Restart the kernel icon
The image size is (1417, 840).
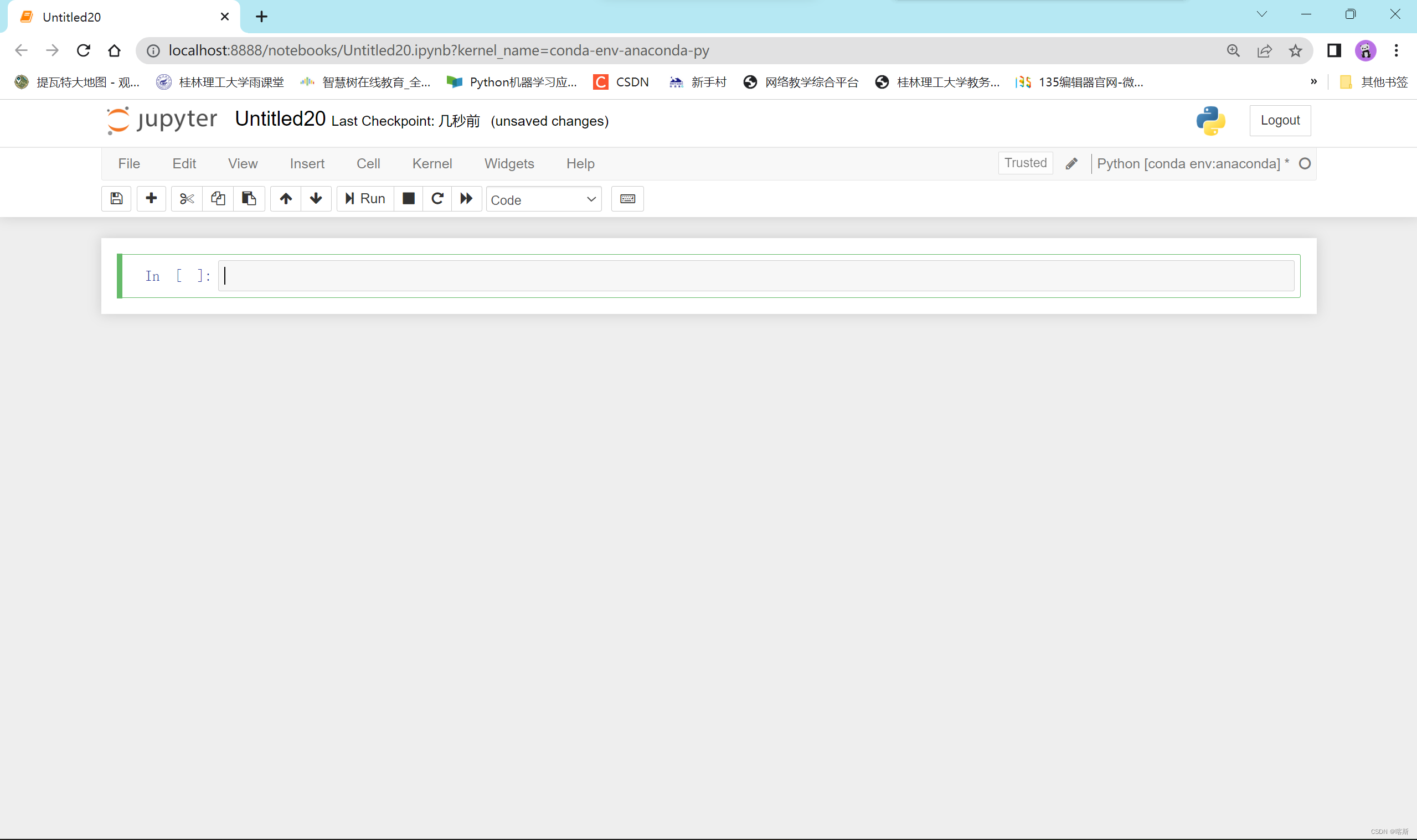pyautogui.click(x=437, y=199)
